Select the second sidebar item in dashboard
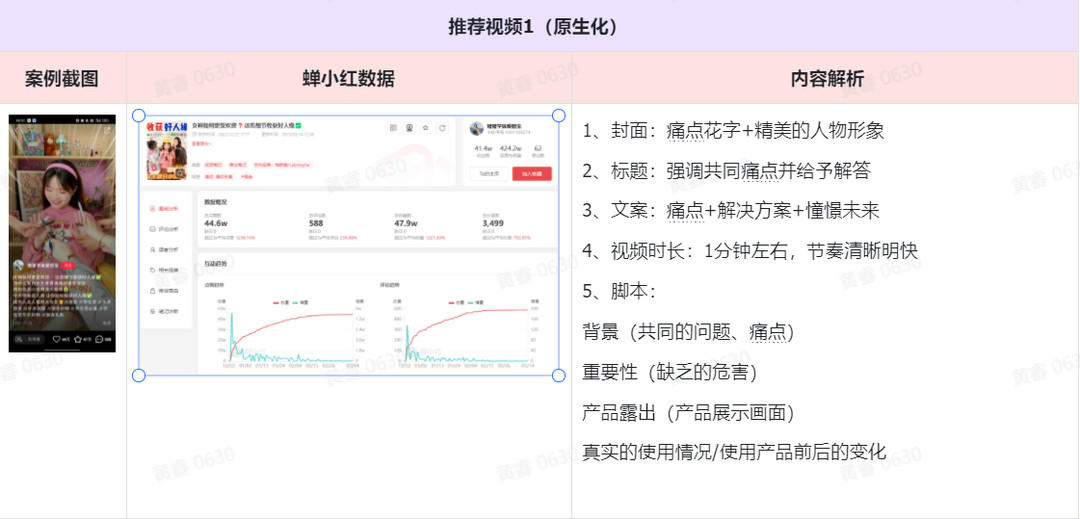Screen dimensions: 1080x519 (165, 229)
